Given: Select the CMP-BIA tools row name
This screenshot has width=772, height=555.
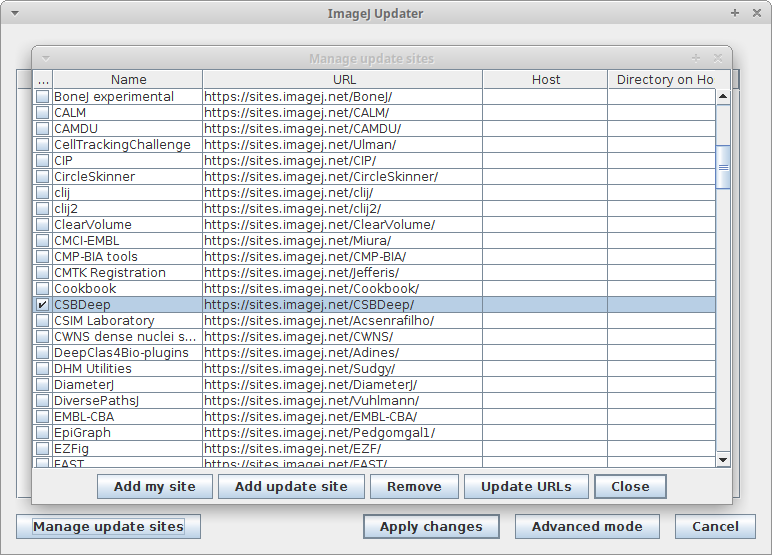Looking at the screenshot, I should coord(128,257).
